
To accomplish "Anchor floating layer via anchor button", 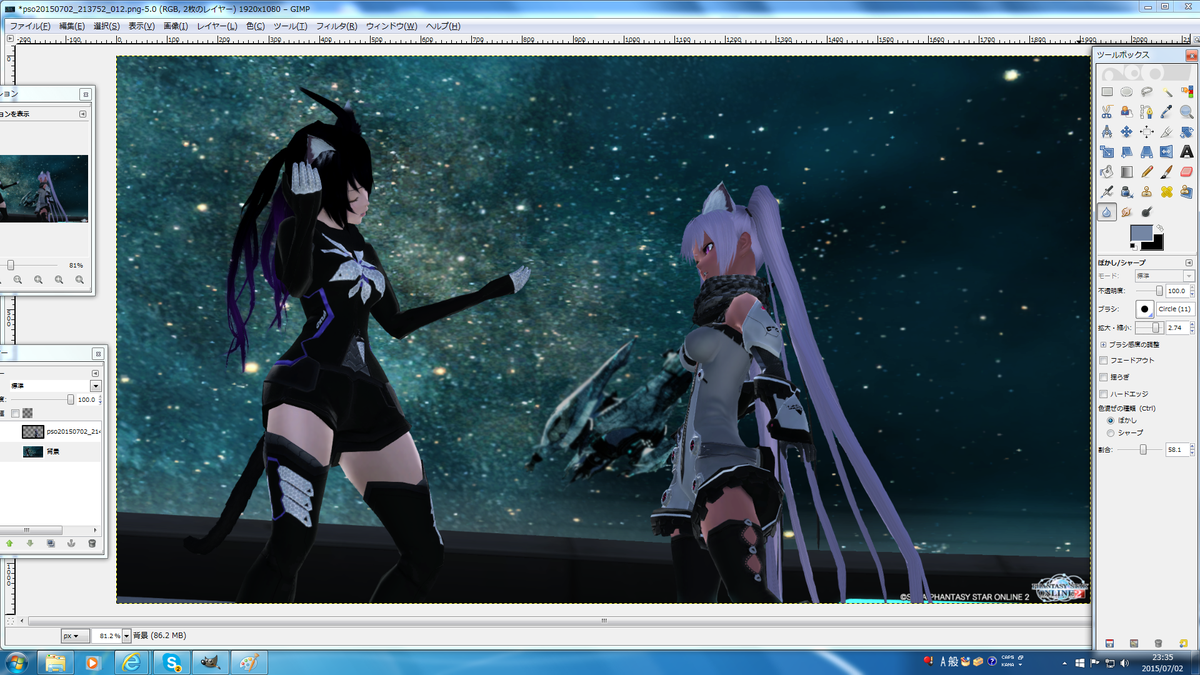I will 71,543.
